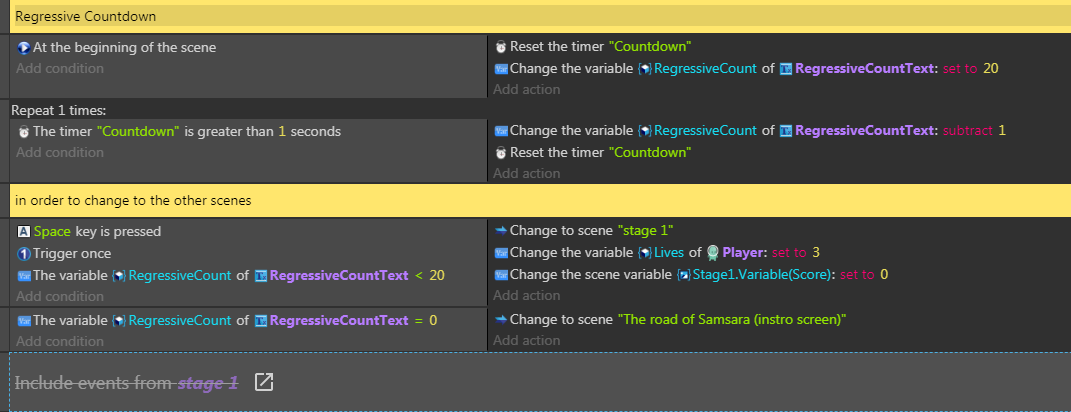The image size is (1071, 412).
Task: Click the Trigger once icon
Action: pos(24,253)
